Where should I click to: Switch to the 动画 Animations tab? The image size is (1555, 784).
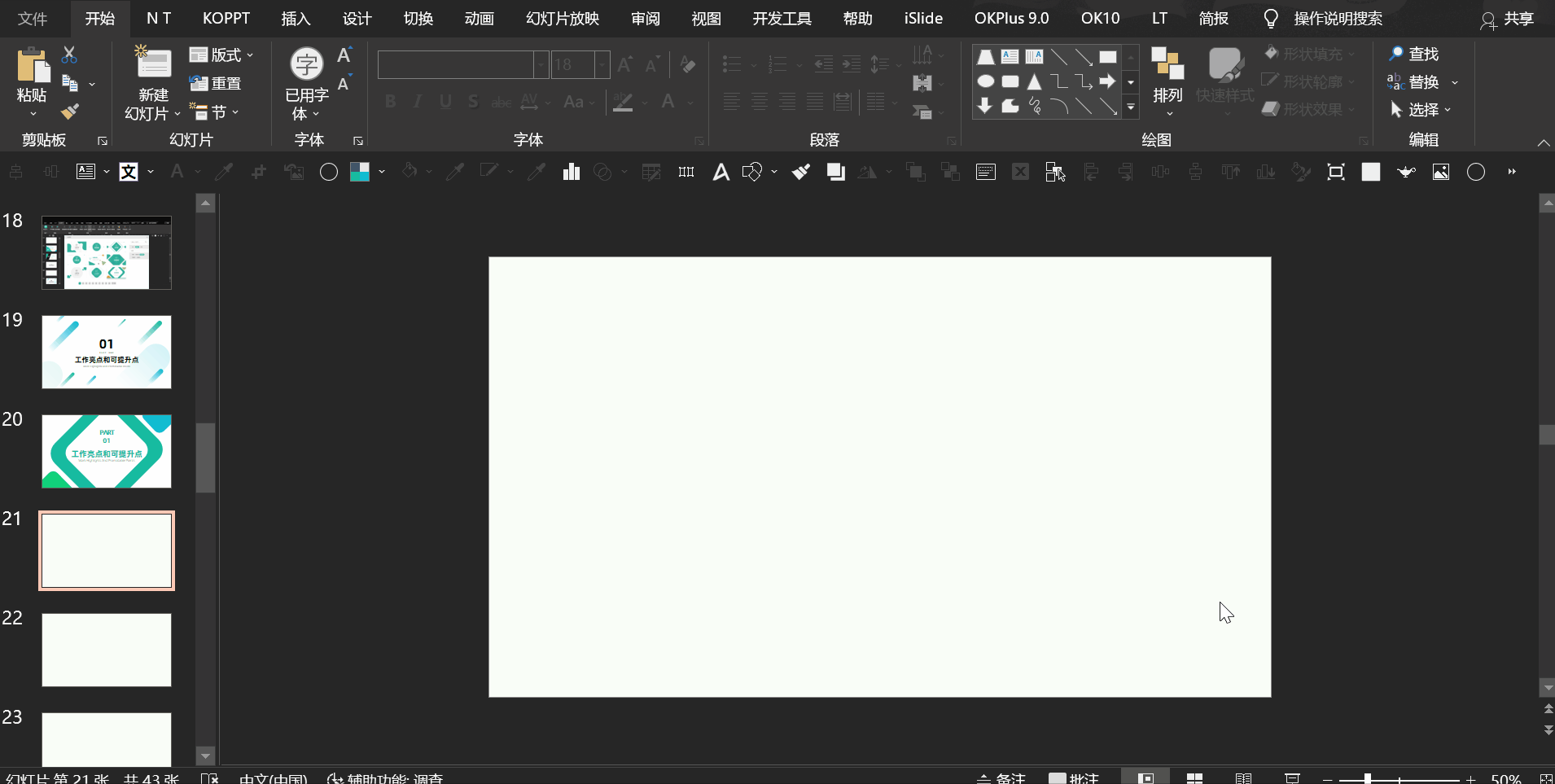click(480, 18)
